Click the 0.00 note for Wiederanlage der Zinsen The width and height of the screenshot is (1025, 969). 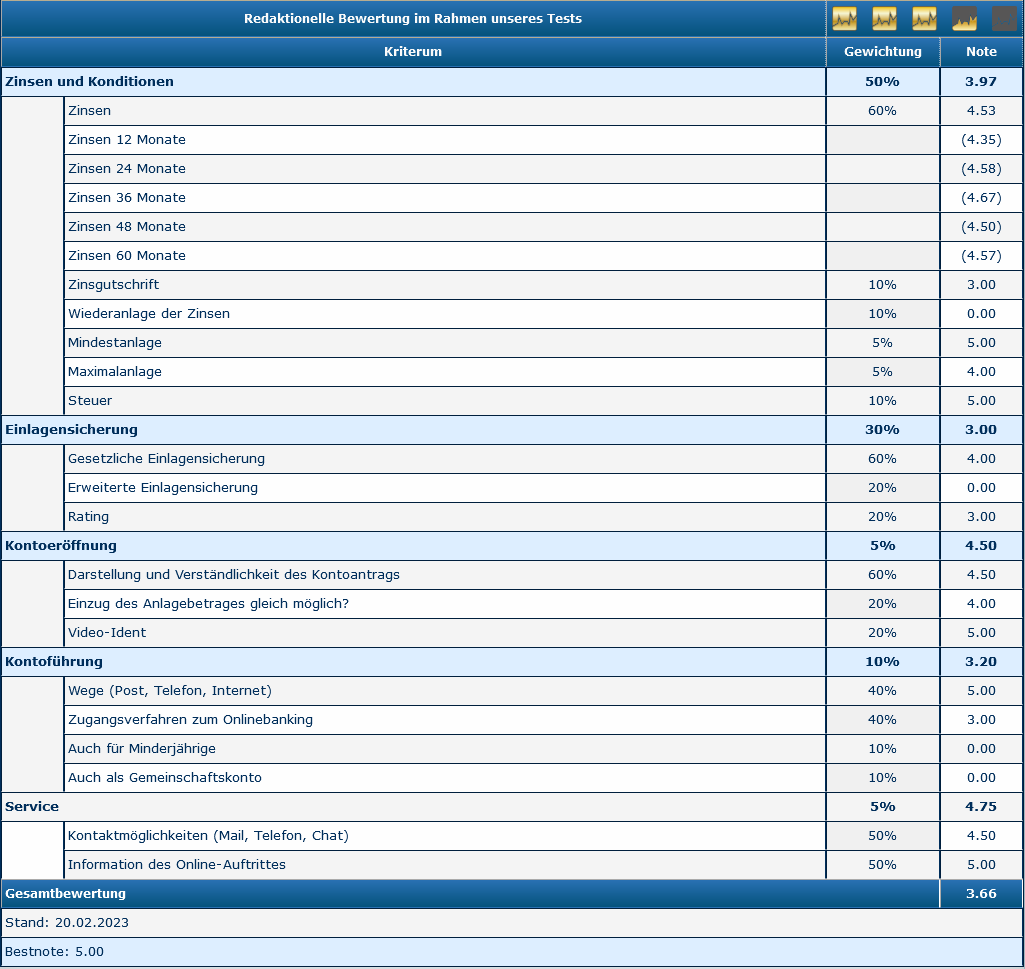[x=981, y=314]
